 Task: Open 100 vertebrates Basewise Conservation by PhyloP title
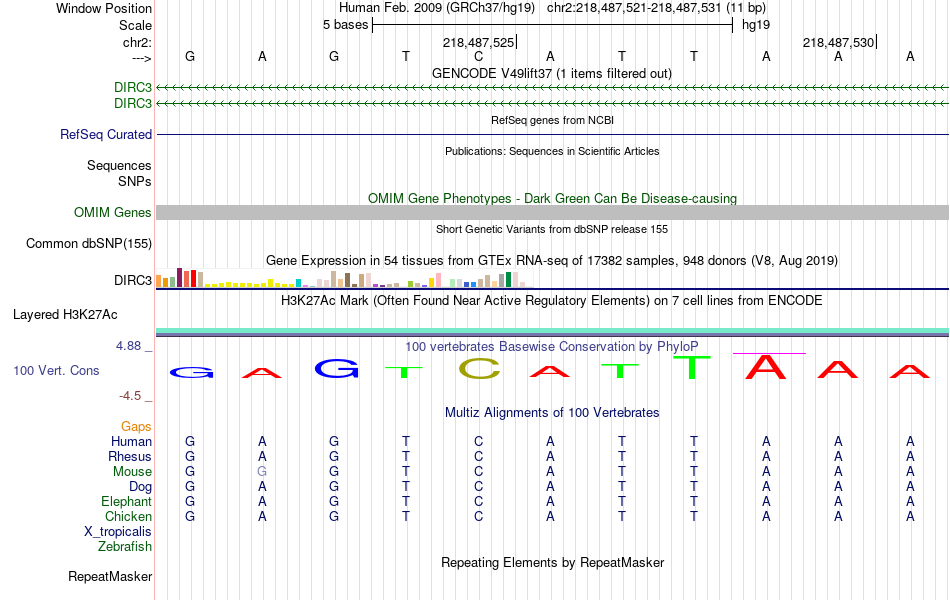(552, 347)
